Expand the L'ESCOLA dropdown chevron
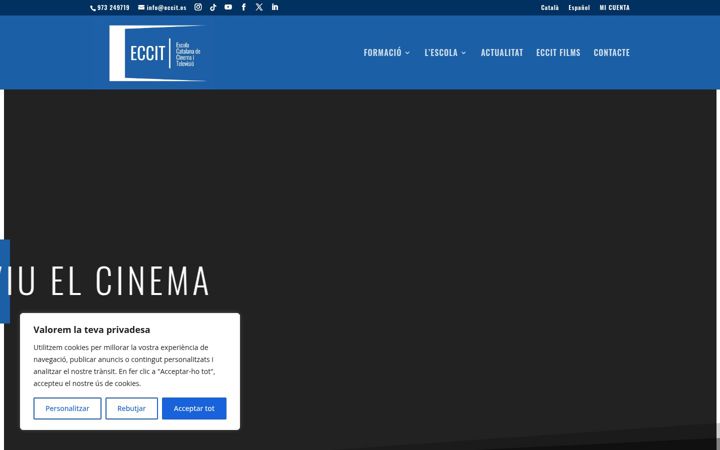This screenshot has height=450, width=720. [463, 53]
